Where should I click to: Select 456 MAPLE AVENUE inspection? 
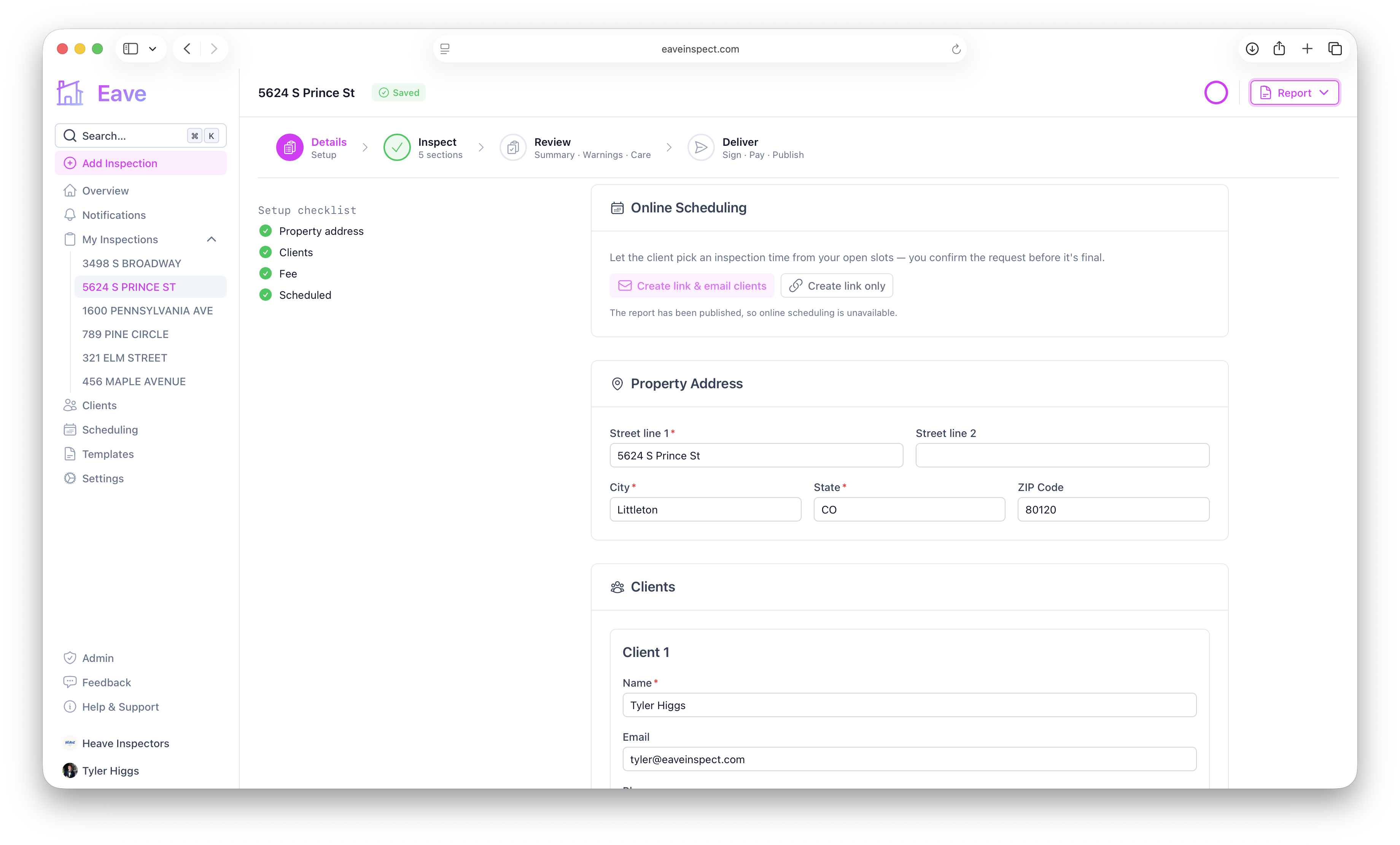coord(150,381)
